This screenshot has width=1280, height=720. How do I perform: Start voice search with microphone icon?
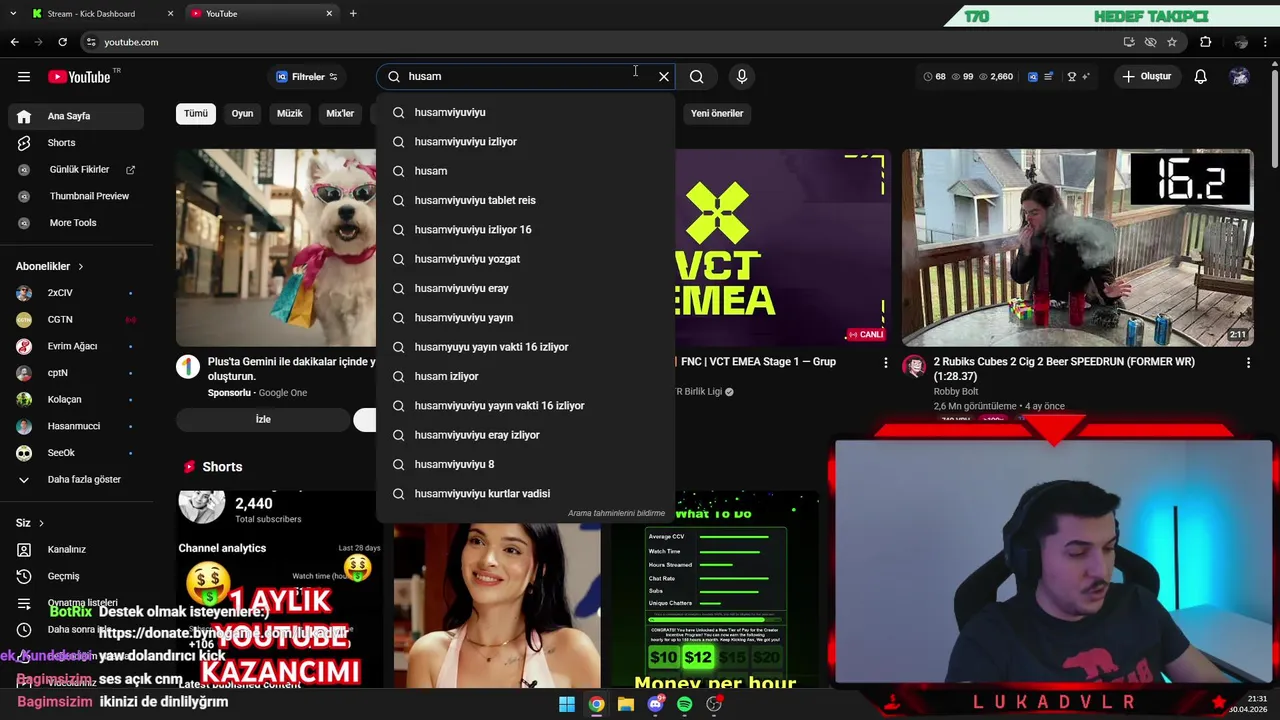pyautogui.click(x=741, y=76)
